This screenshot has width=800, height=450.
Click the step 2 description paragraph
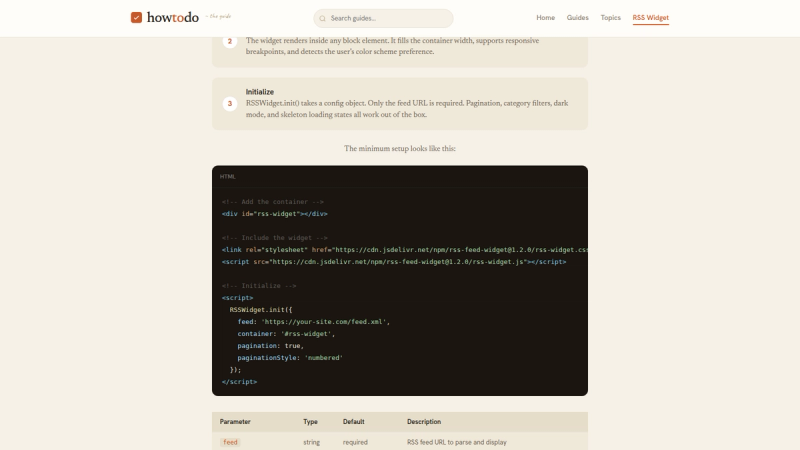tap(392, 46)
